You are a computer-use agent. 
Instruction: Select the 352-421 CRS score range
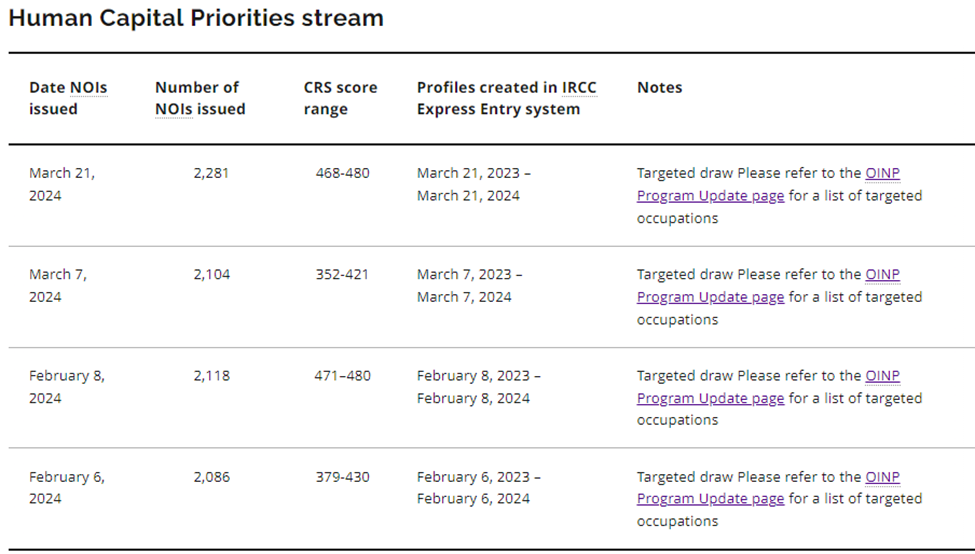342,274
